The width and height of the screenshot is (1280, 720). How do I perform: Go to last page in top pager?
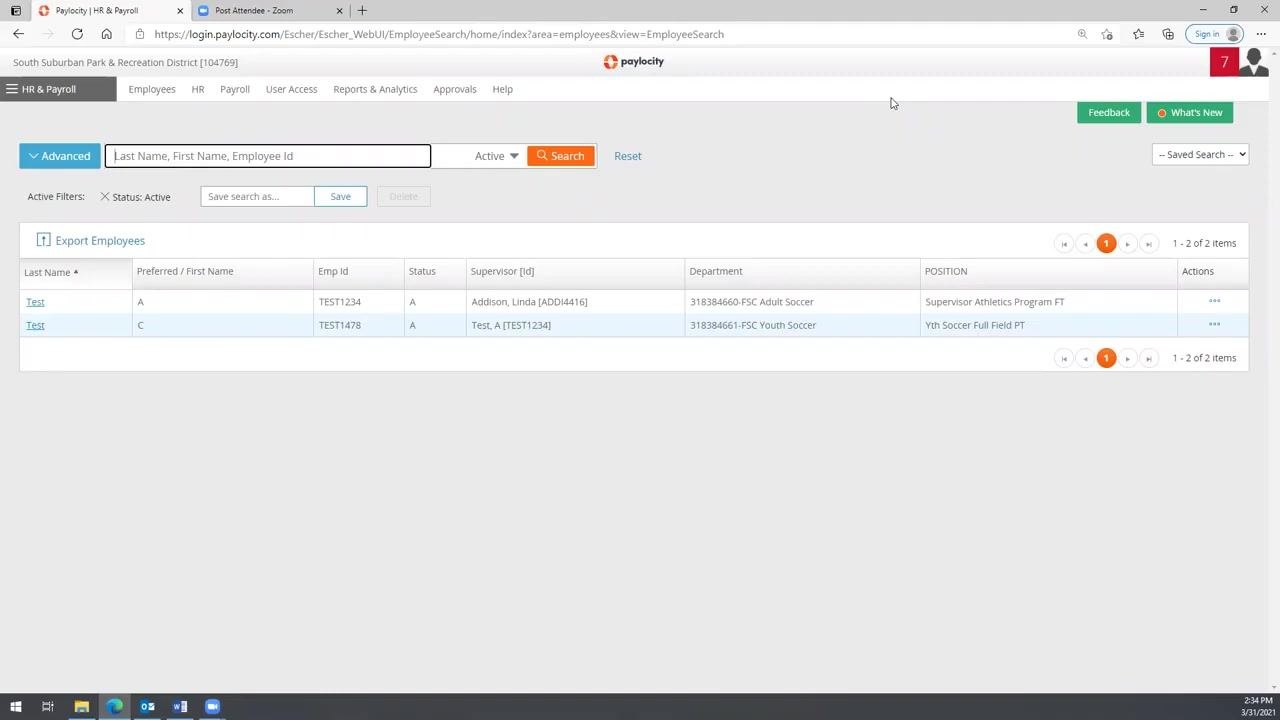pyautogui.click(x=1148, y=243)
